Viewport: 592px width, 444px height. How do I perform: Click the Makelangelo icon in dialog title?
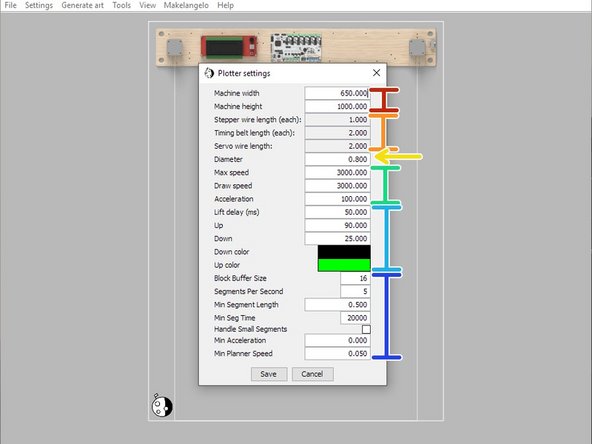pyautogui.click(x=209, y=73)
